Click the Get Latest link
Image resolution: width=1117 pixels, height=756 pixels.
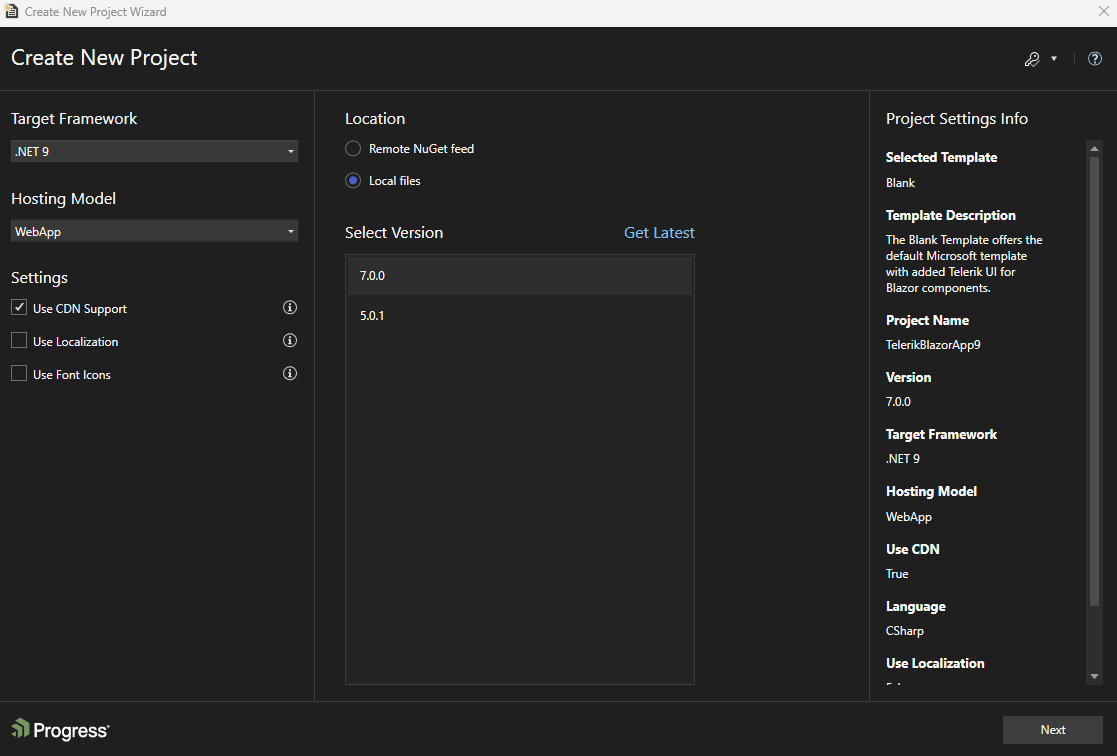pos(659,232)
